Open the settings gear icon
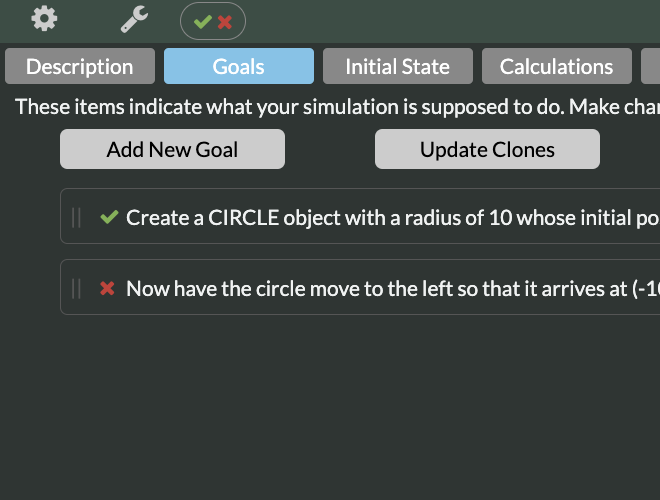Screen dimensions: 660x500 (44, 19)
